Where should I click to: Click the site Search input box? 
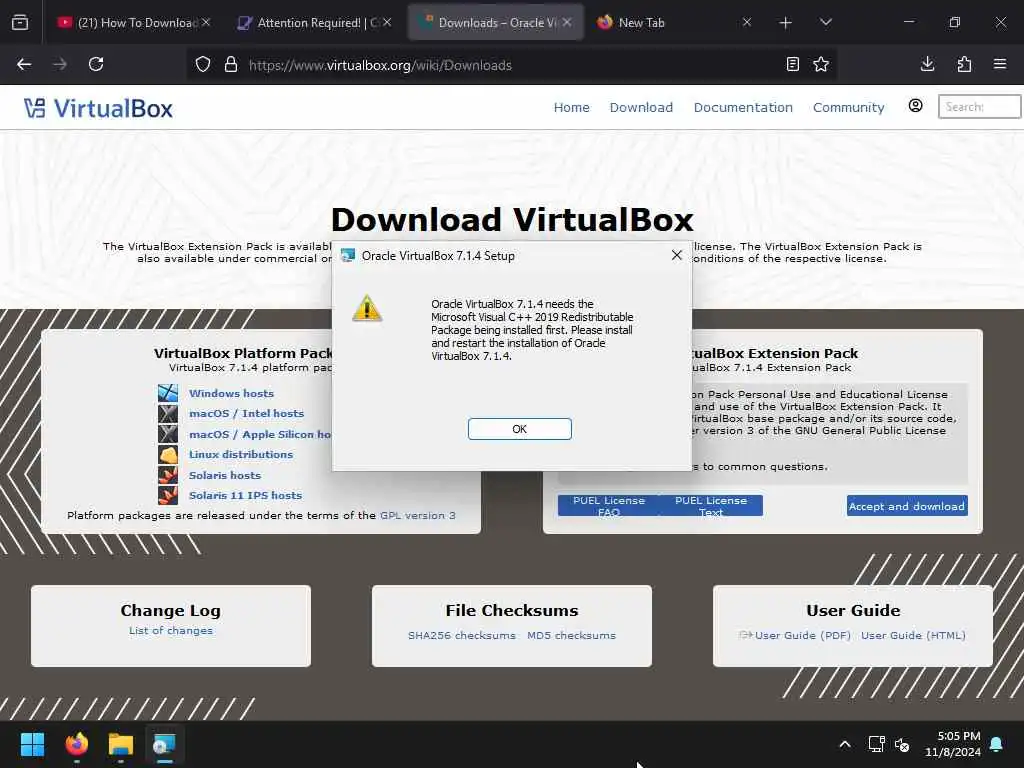(979, 106)
